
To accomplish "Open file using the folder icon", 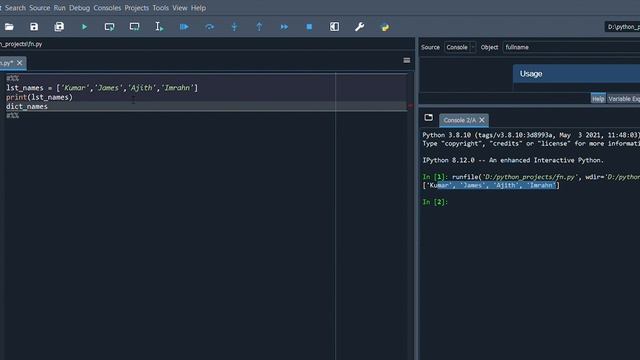I will point(9,27).
